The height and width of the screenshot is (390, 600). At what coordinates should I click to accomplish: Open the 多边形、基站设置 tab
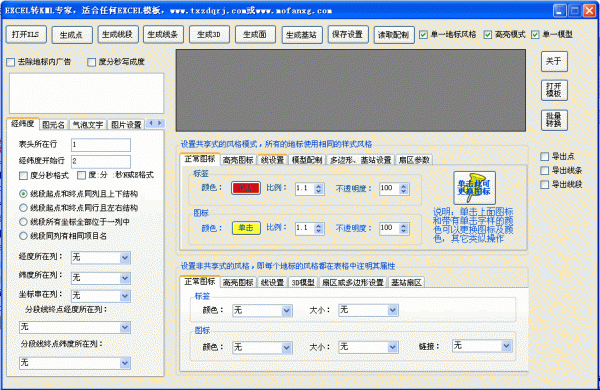pos(361,160)
